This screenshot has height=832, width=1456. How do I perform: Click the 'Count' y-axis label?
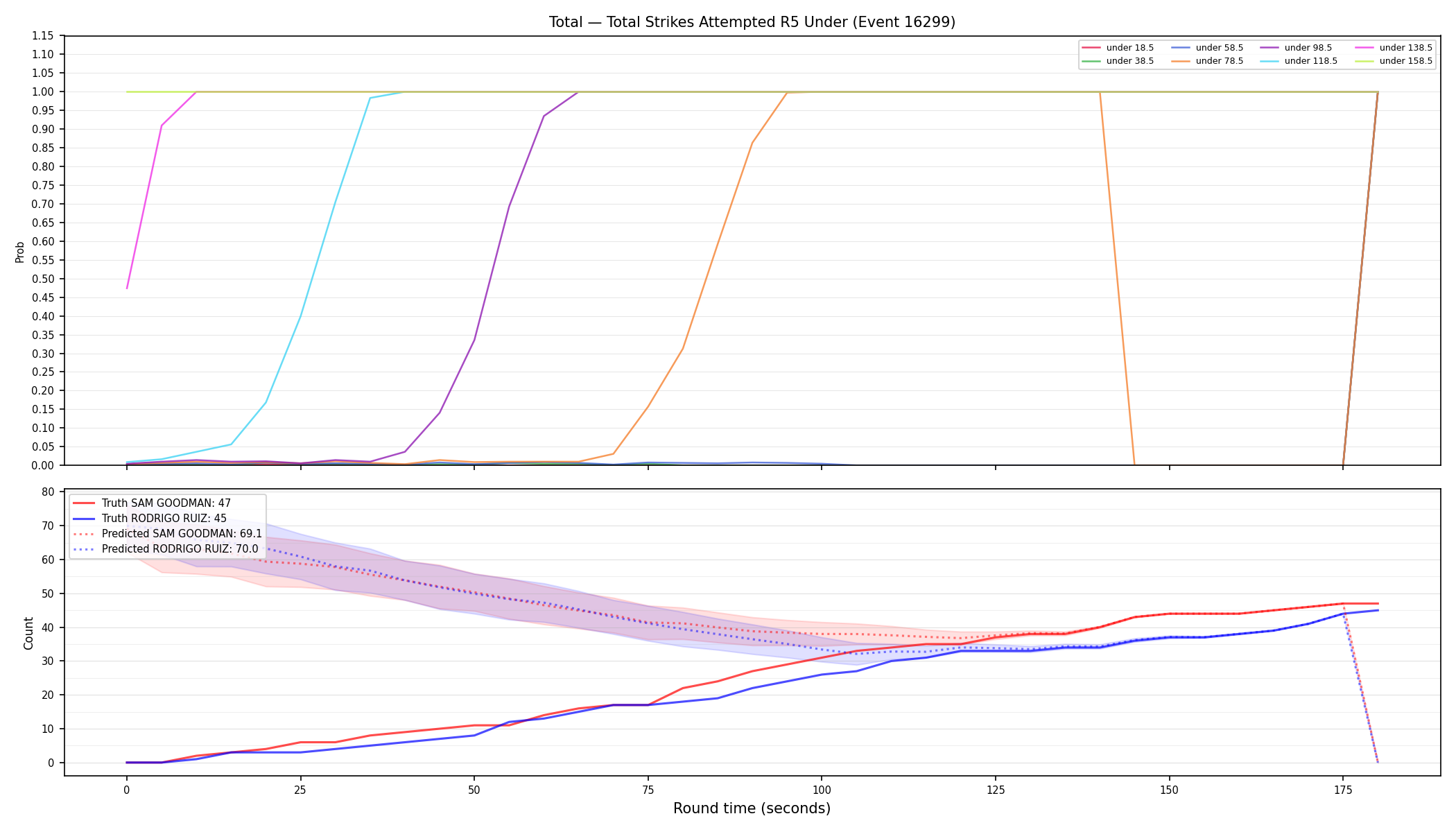coord(28,633)
